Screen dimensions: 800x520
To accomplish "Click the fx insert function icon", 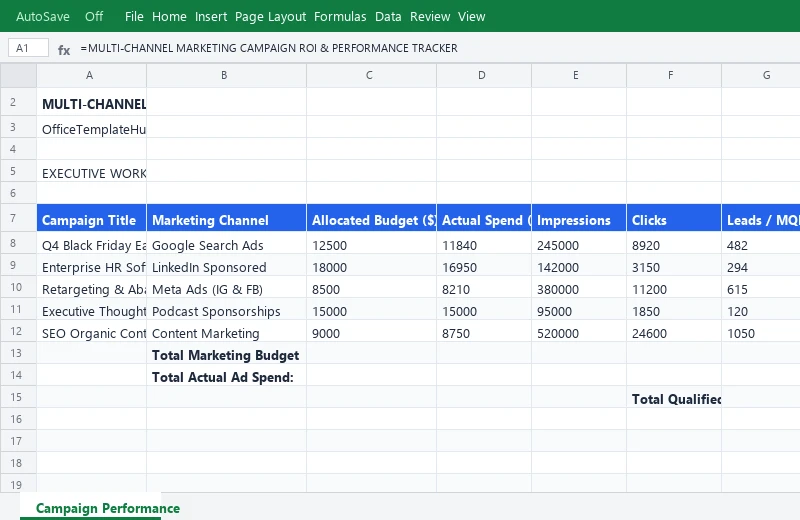I will coord(64,49).
